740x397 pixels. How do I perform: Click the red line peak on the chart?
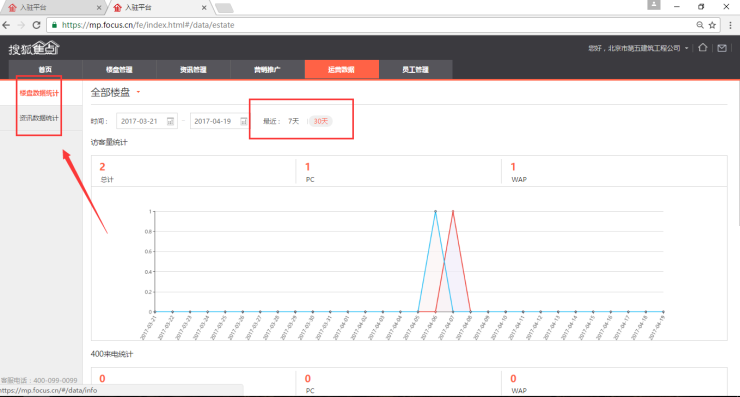pyautogui.click(x=453, y=211)
